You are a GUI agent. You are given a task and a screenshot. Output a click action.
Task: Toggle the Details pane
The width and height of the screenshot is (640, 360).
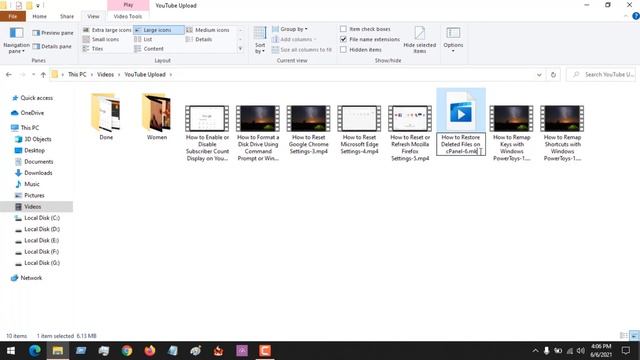point(52,47)
